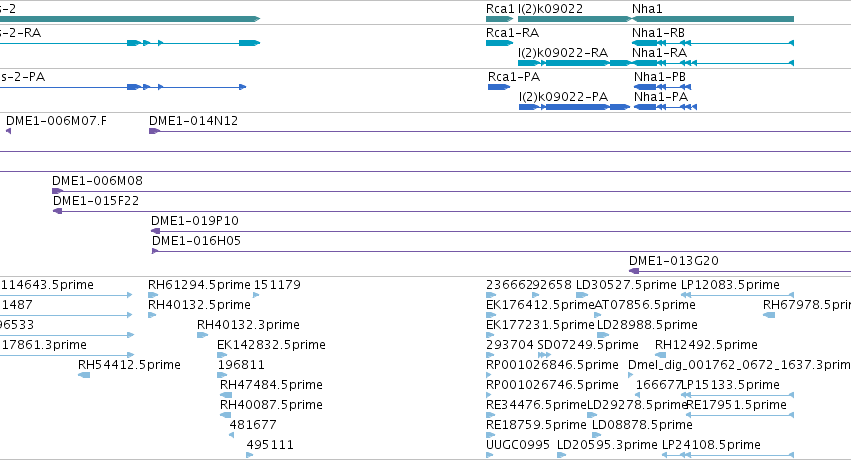Click the RH54412.5prime EST glyph
This screenshot has height=460, width=851.
tap(84, 375)
